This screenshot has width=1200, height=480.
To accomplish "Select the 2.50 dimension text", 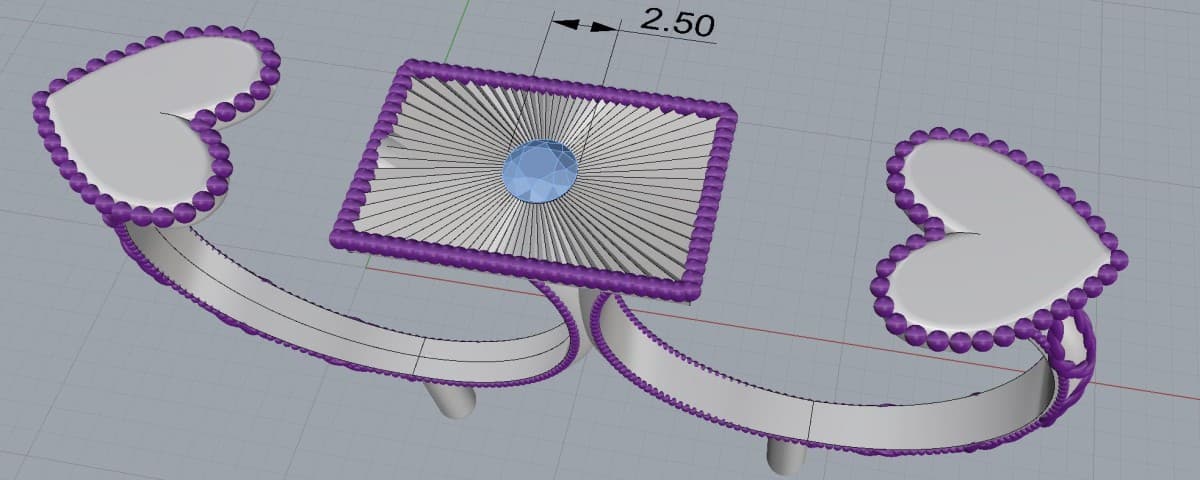I will pyautogui.click(x=677, y=21).
